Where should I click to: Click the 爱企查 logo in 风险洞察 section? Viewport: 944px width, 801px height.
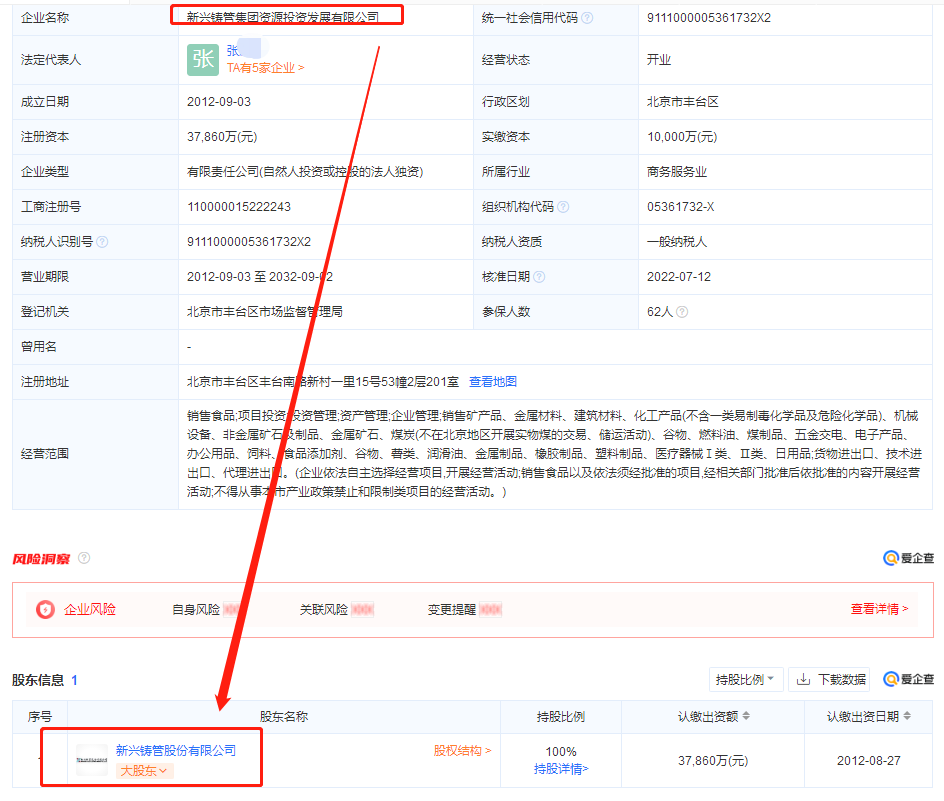908,558
